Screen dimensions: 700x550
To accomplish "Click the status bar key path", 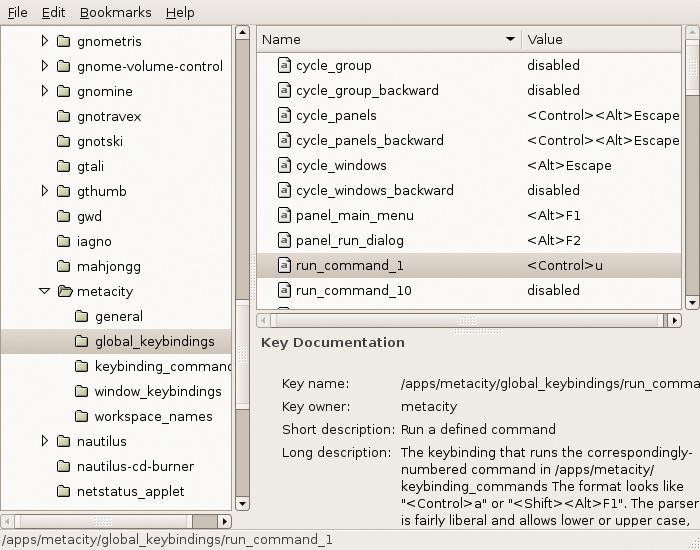I will click(167, 540).
